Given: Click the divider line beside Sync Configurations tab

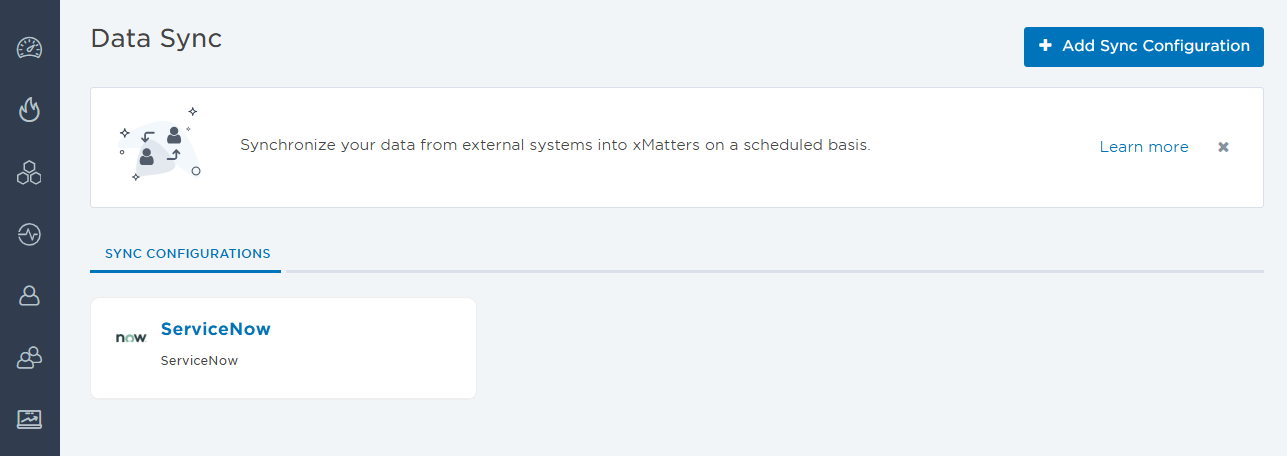Looking at the screenshot, I should (x=775, y=271).
